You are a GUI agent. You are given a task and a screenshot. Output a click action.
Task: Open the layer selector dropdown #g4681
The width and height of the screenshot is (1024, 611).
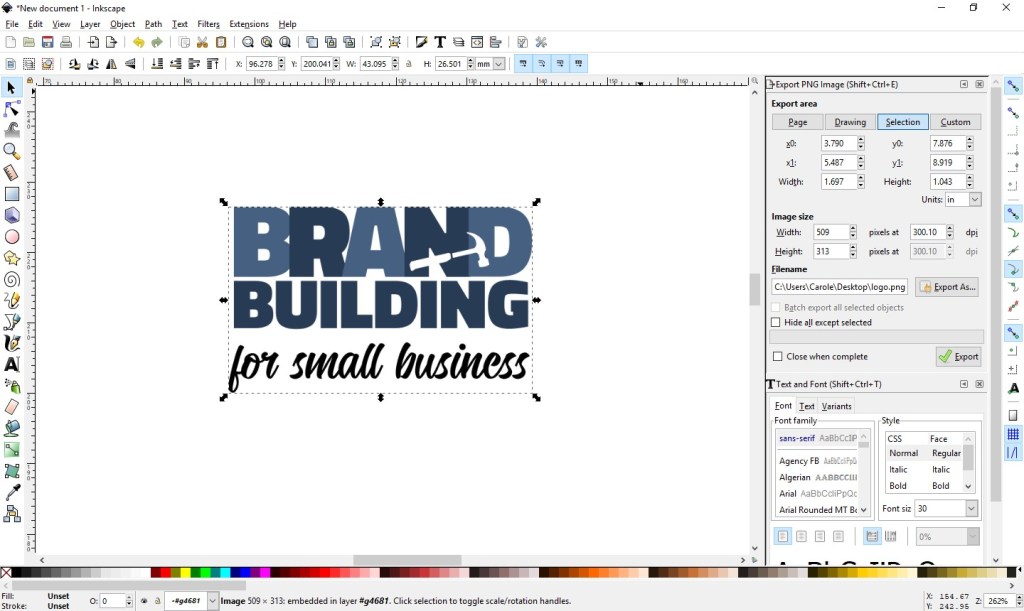coord(212,601)
